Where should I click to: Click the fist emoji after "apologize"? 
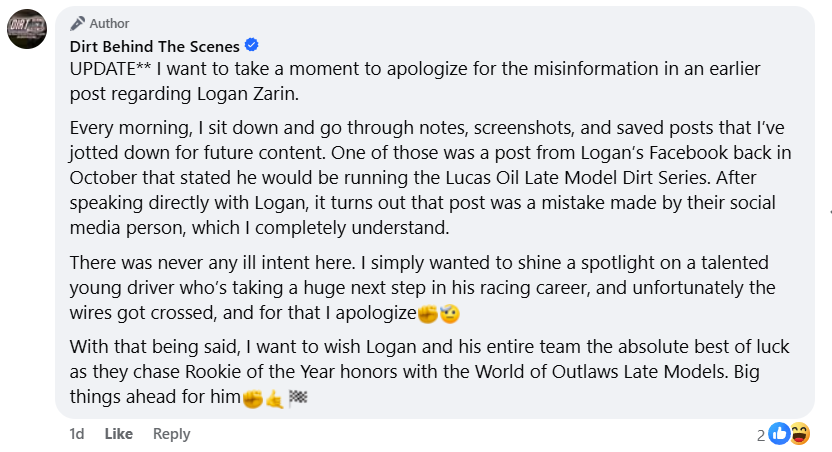click(428, 313)
